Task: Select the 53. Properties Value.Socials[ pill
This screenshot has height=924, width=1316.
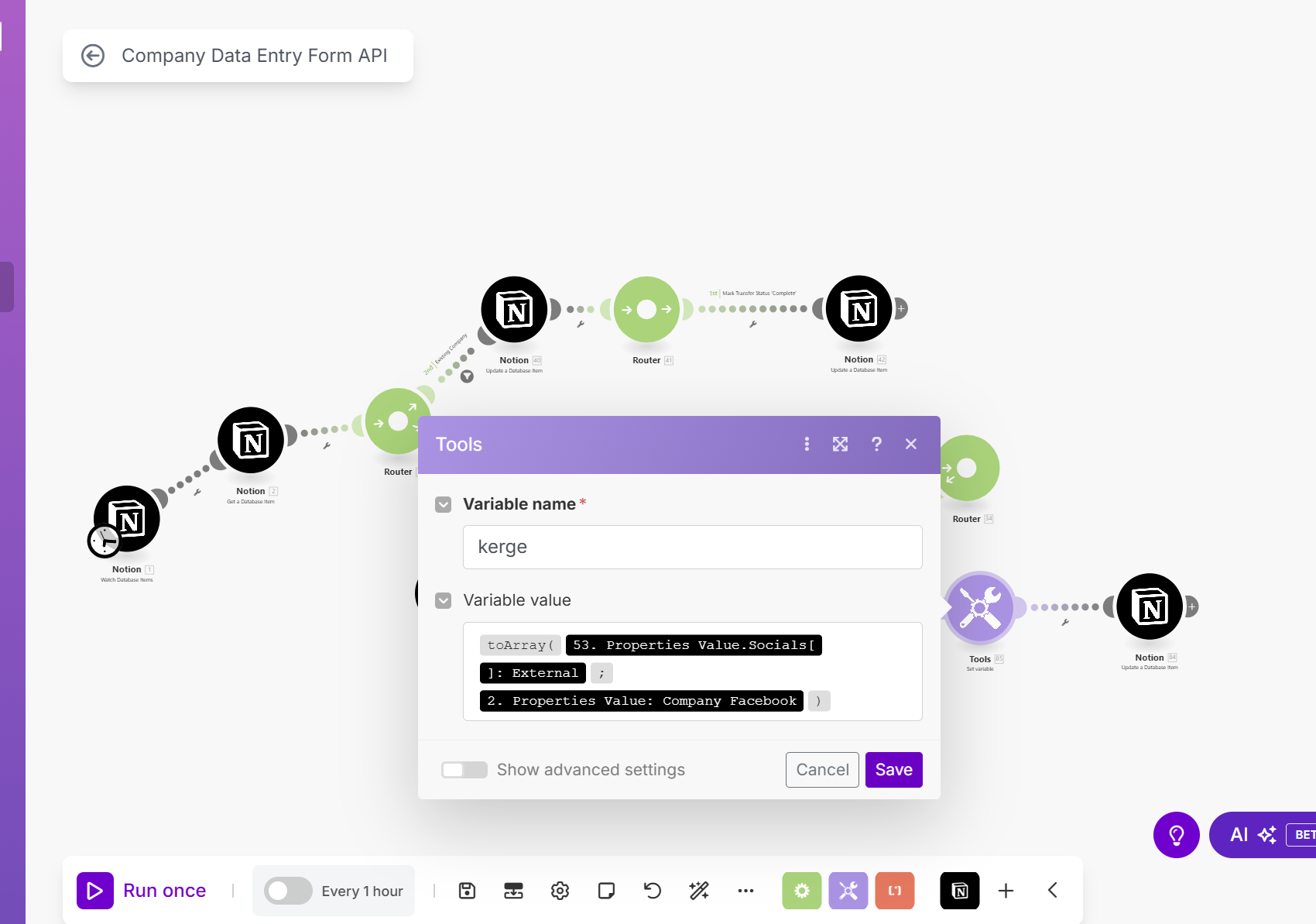Action: coord(694,645)
